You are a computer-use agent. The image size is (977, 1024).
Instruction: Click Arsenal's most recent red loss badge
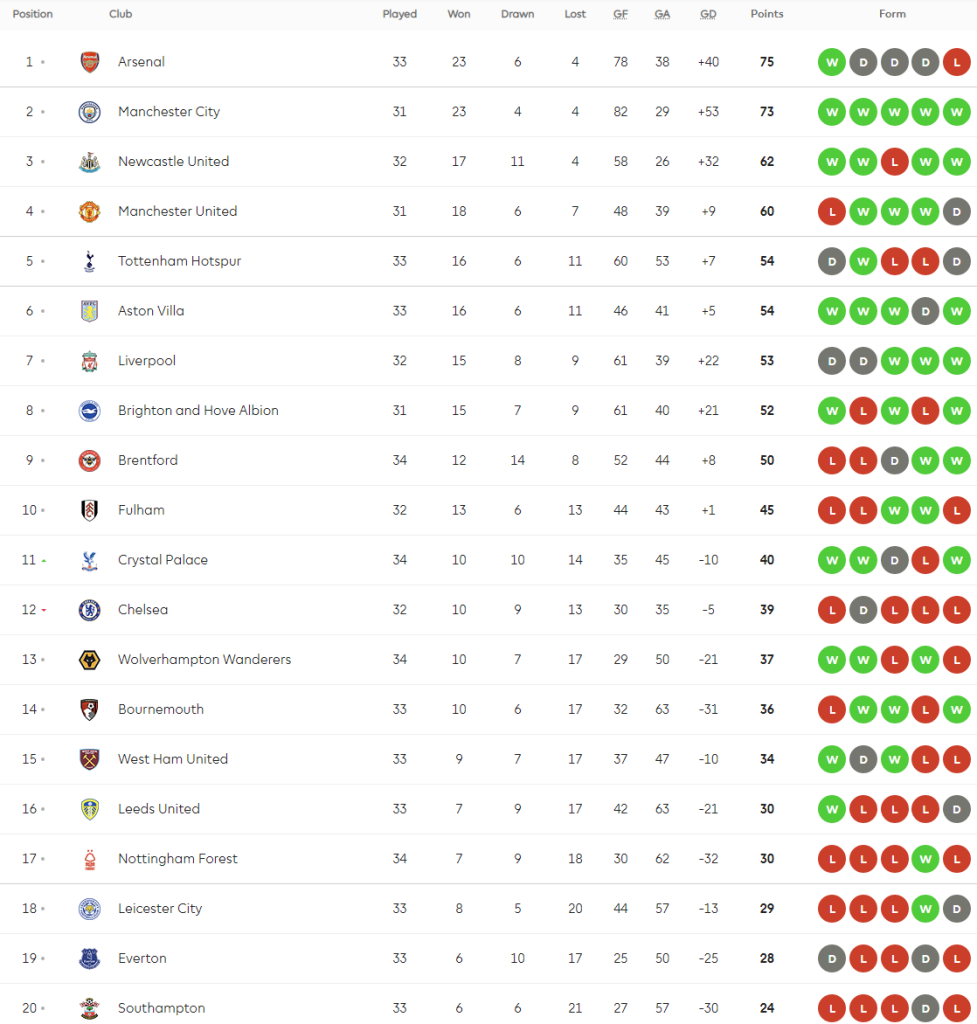coord(957,62)
